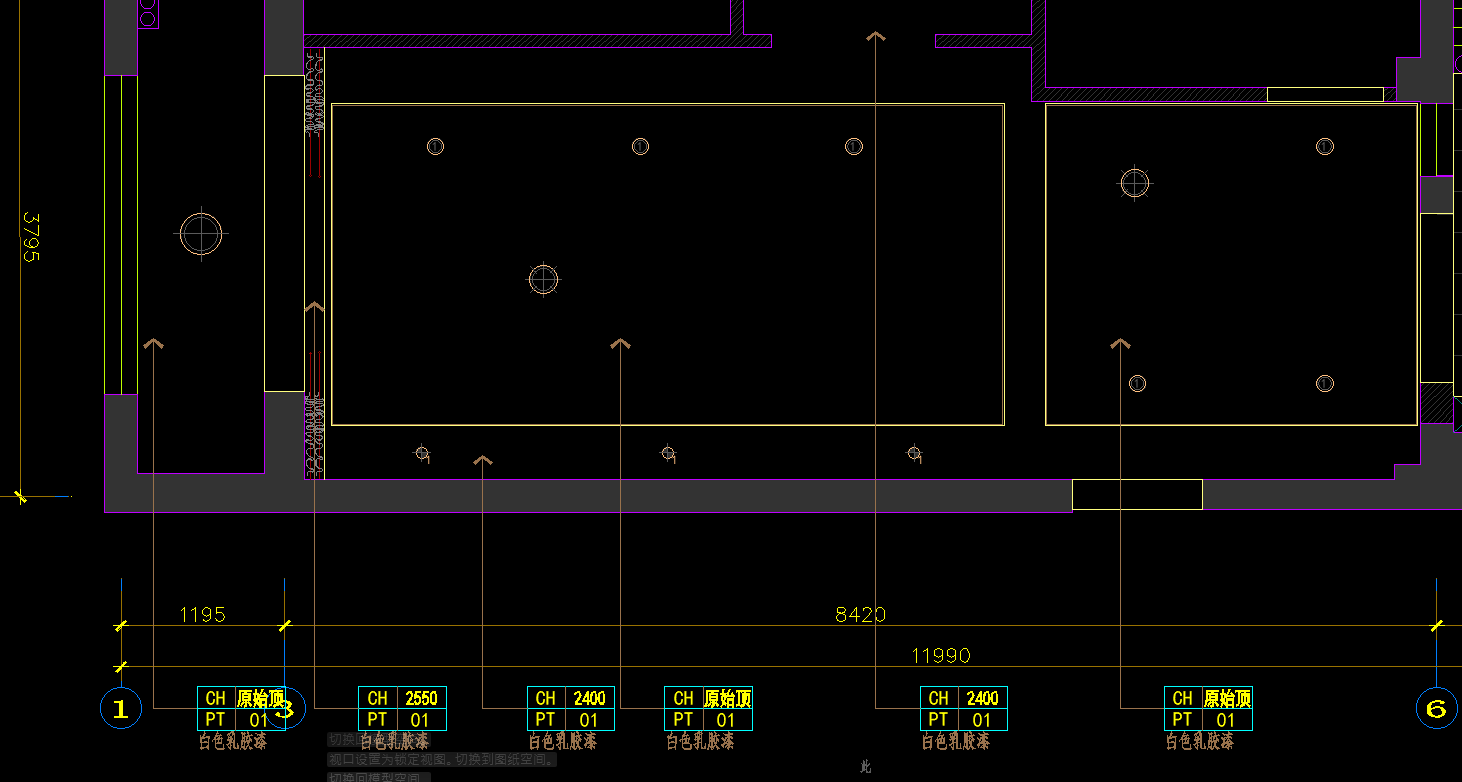This screenshot has height=782, width=1462.
Task: Select the 11990 overall dimension text
Action: [941, 656]
